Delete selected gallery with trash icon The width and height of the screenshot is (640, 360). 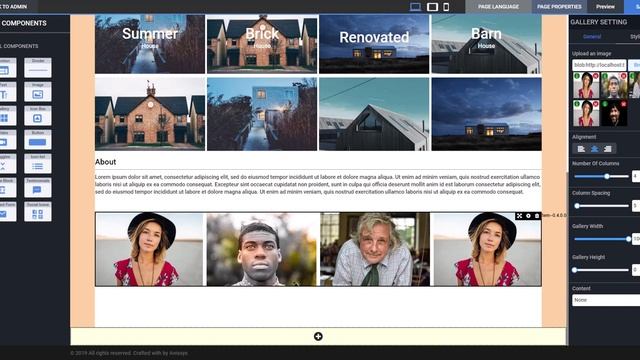click(x=537, y=216)
